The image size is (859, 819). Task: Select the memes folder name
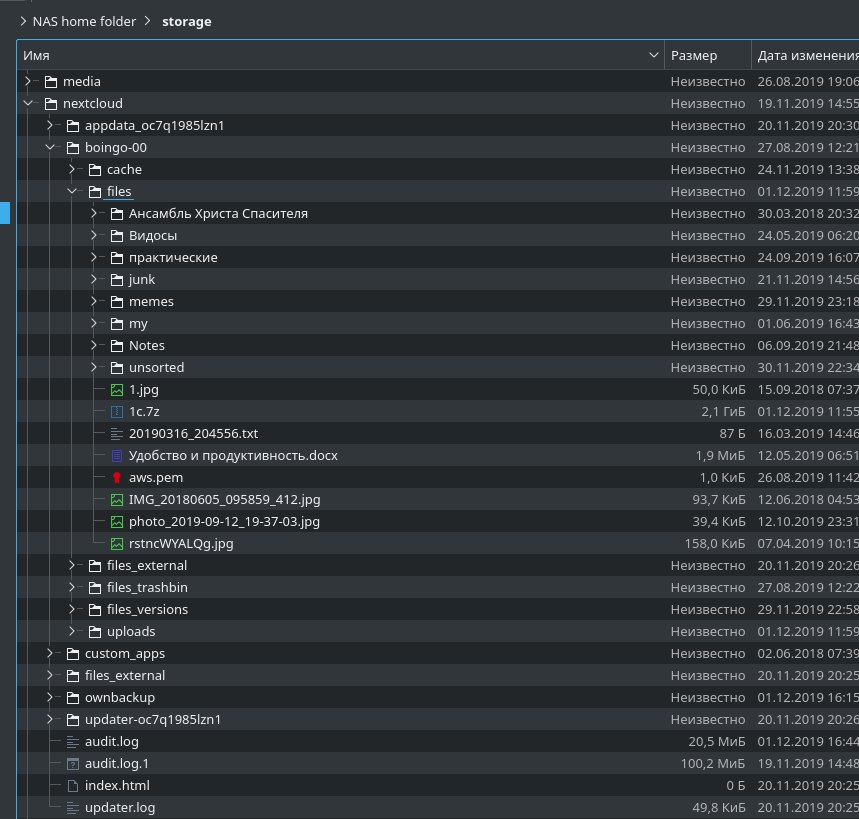pyautogui.click(x=151, y=302)
